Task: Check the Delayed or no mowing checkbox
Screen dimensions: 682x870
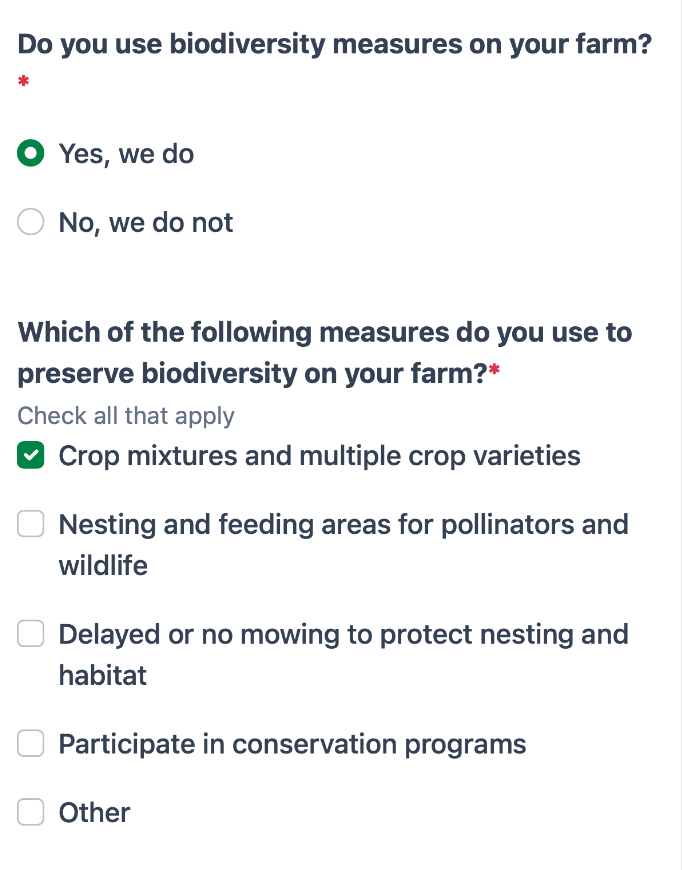Action: (31, 634)
